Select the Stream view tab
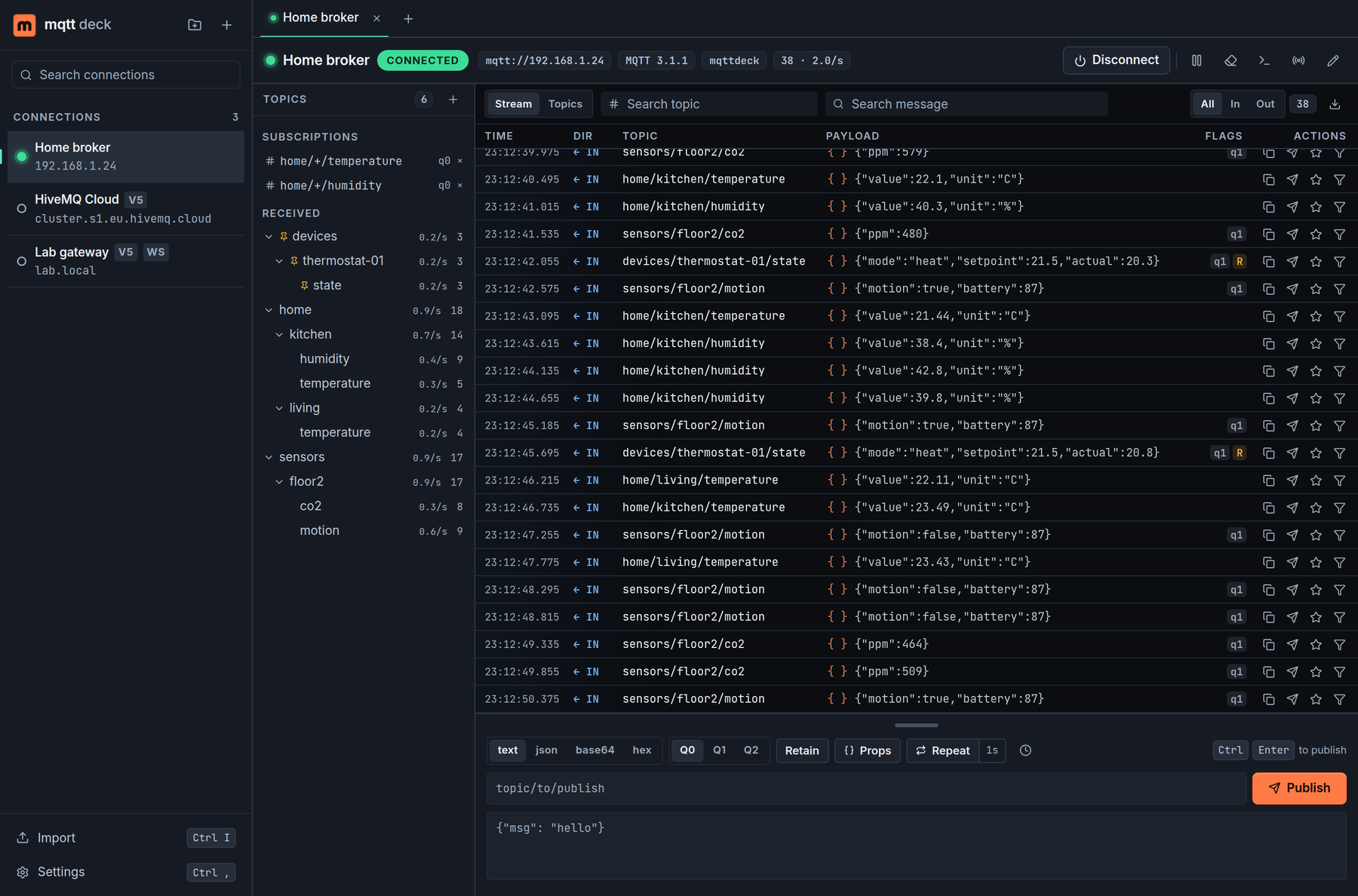 click(513, 104)
